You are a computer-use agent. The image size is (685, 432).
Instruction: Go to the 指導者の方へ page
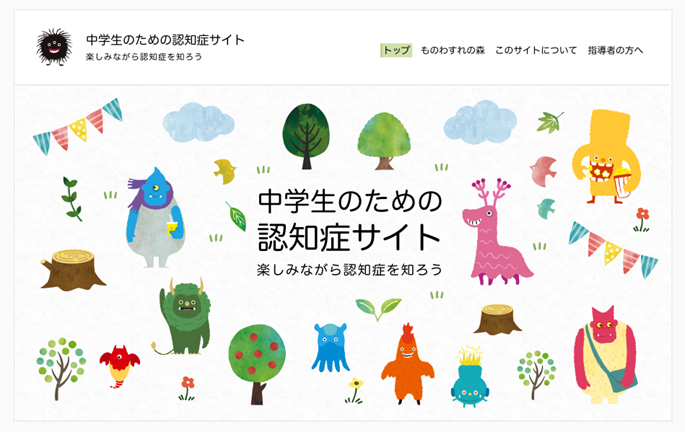click(615, 50)
